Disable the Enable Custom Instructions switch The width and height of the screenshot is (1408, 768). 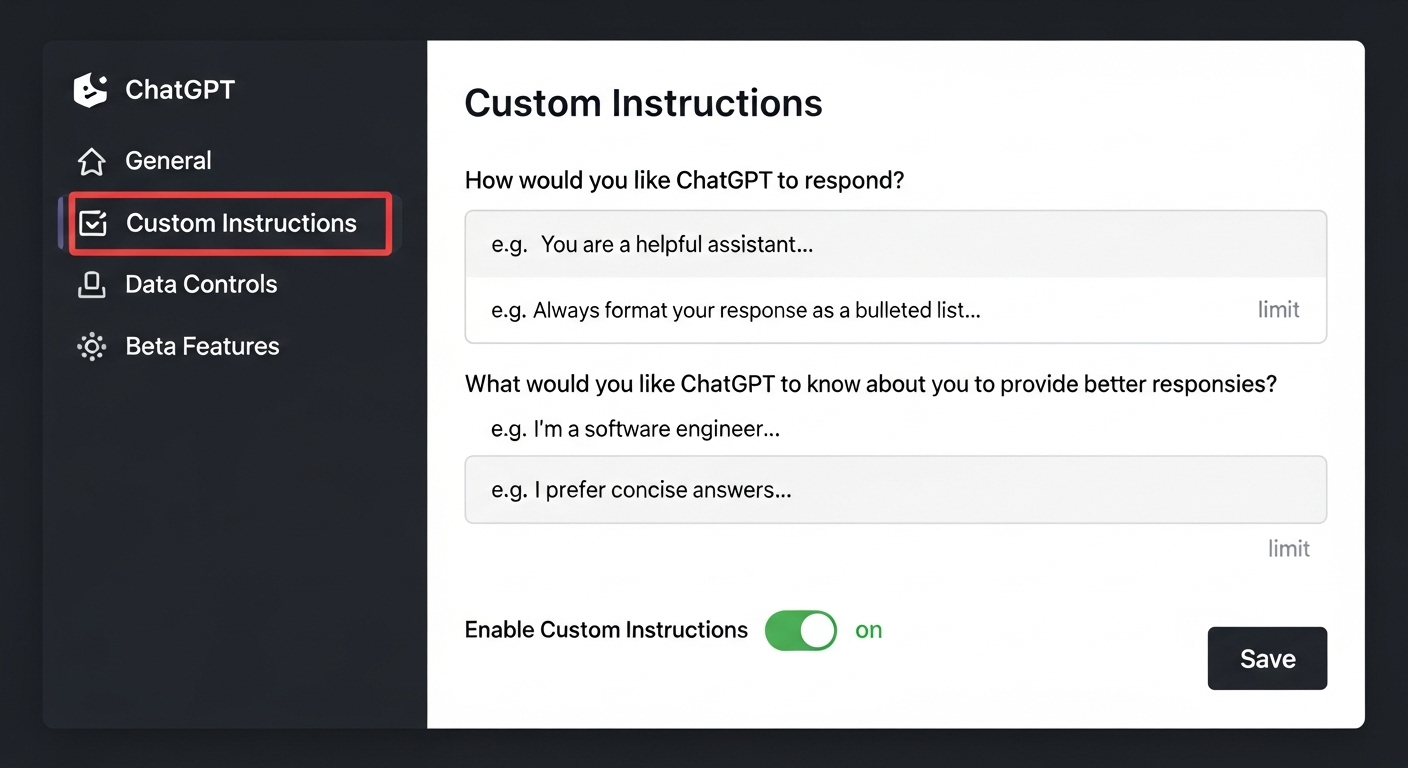click(800, 631)
